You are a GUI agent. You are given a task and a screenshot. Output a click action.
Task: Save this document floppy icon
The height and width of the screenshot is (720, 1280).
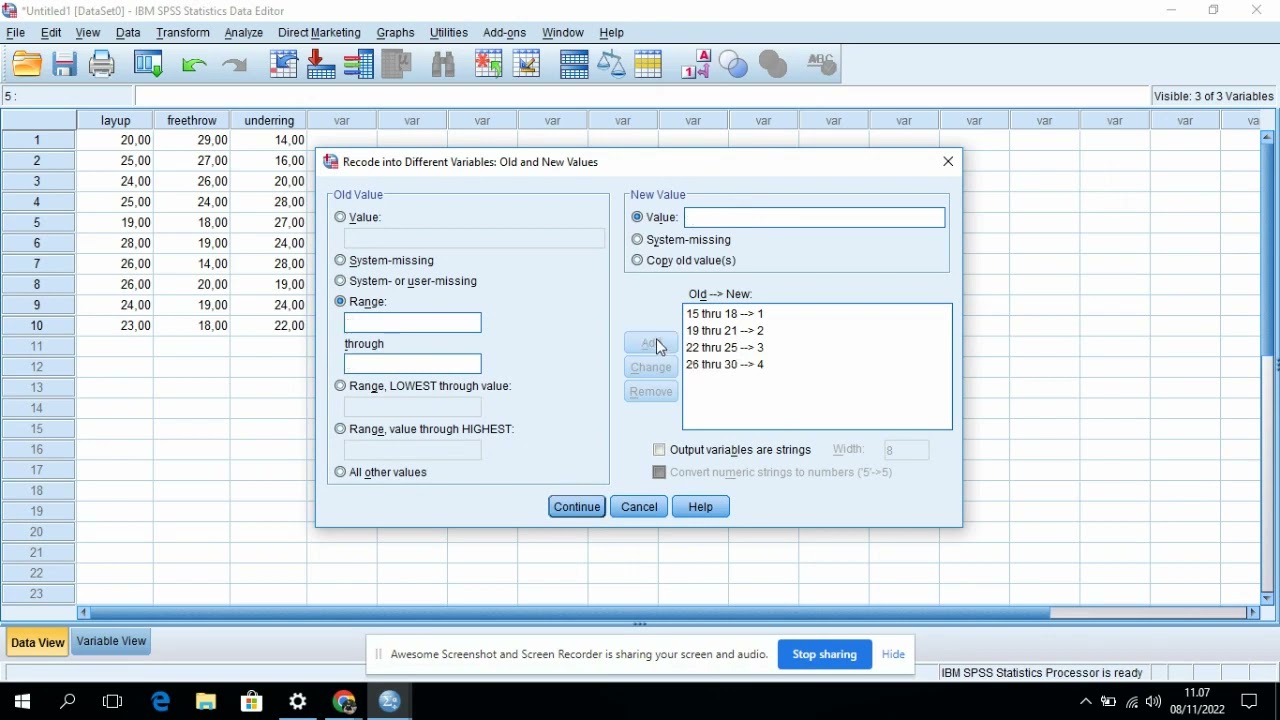[65, 65]
